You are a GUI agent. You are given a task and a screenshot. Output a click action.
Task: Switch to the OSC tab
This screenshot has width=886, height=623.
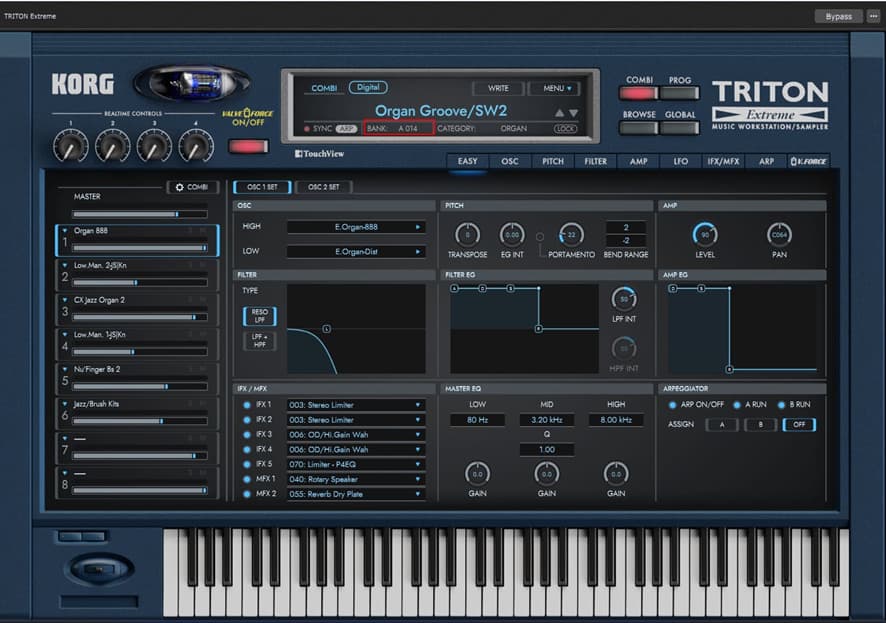coord(510,162)
